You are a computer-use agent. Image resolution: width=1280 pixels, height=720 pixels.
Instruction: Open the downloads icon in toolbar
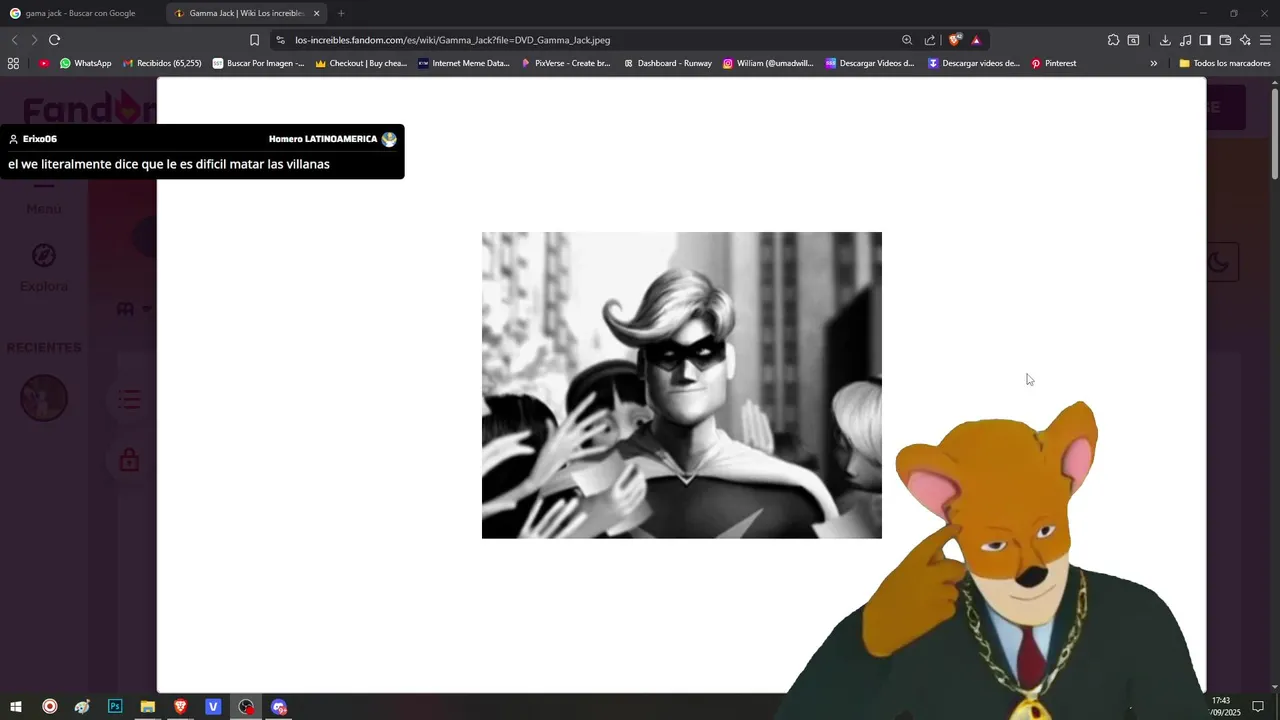point(1165,40)
